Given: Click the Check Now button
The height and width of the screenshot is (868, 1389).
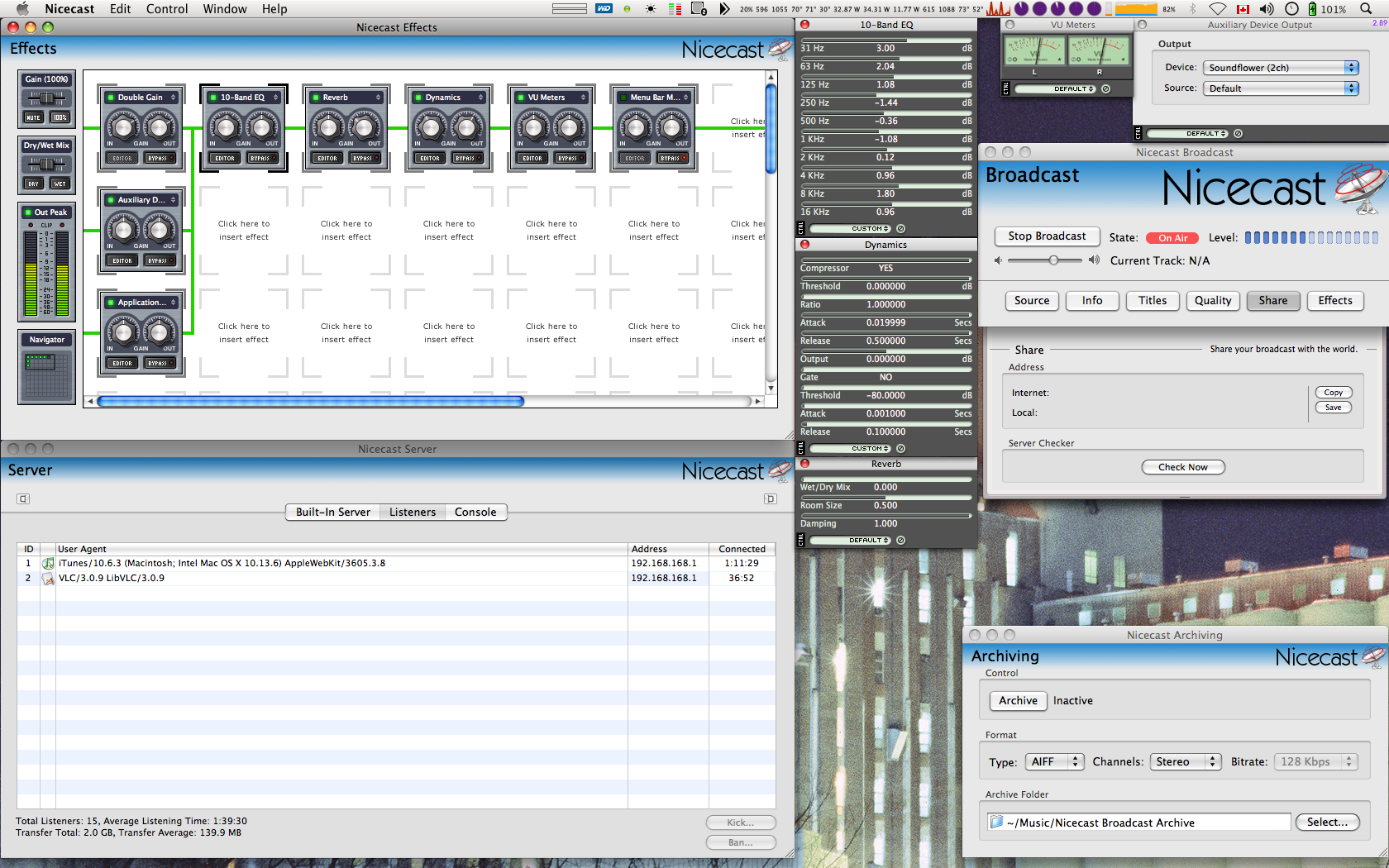Looking at the screenshot, I should (1182, 467).
